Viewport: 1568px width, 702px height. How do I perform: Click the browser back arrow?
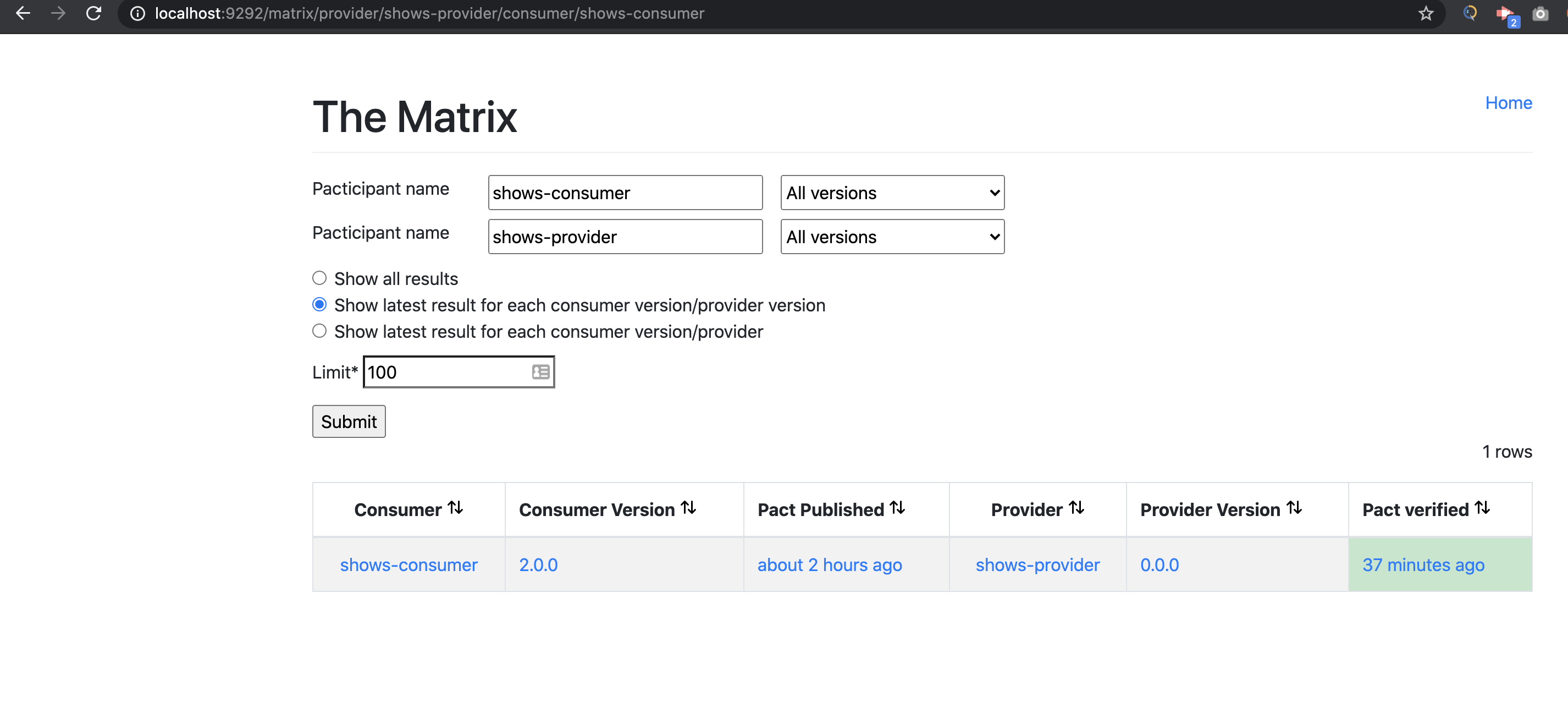23,13
